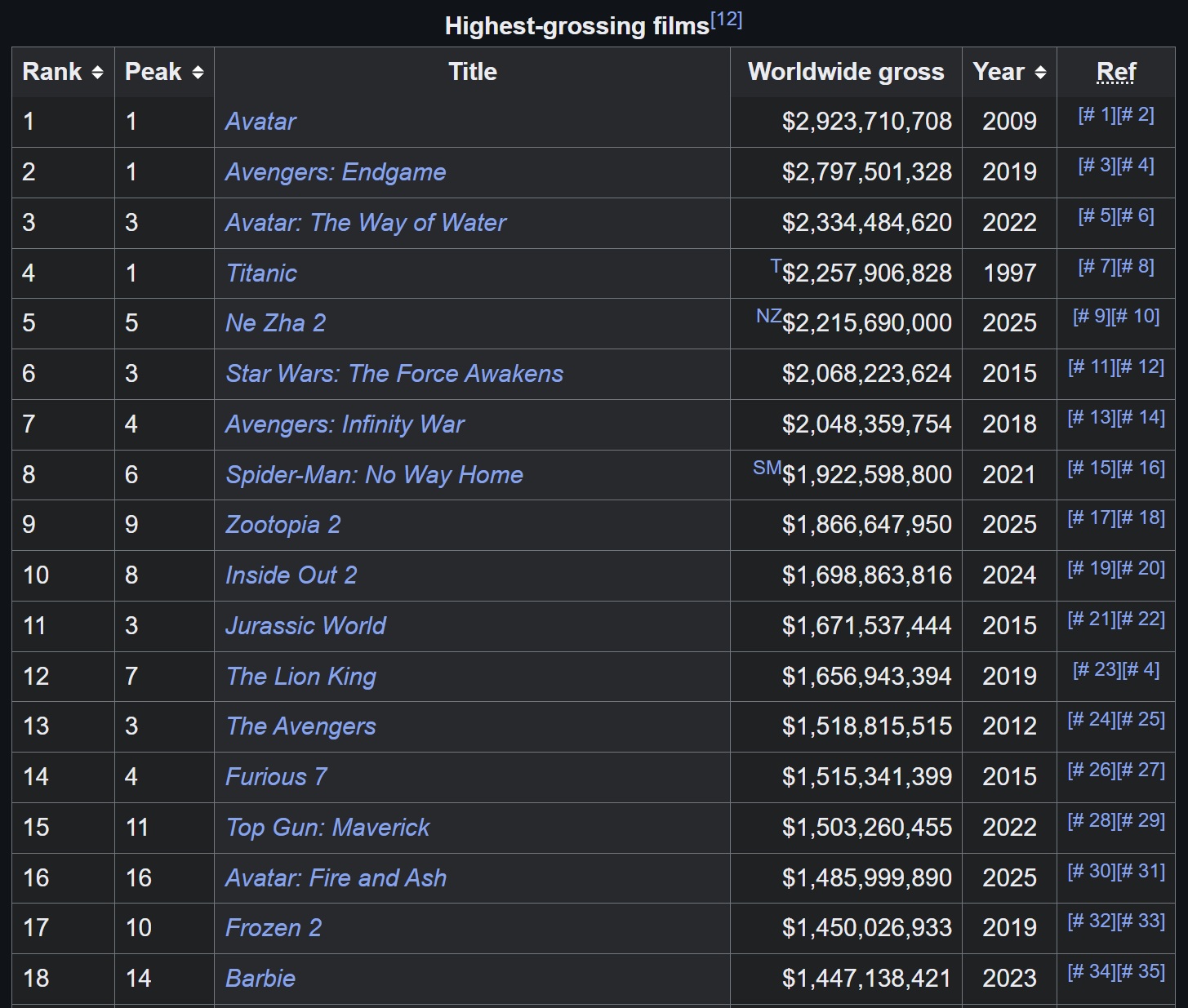Open The Avengers film link
The height and width of the screenshot is (1008, 1188).
pyautogui.click(x=300, y=726)
